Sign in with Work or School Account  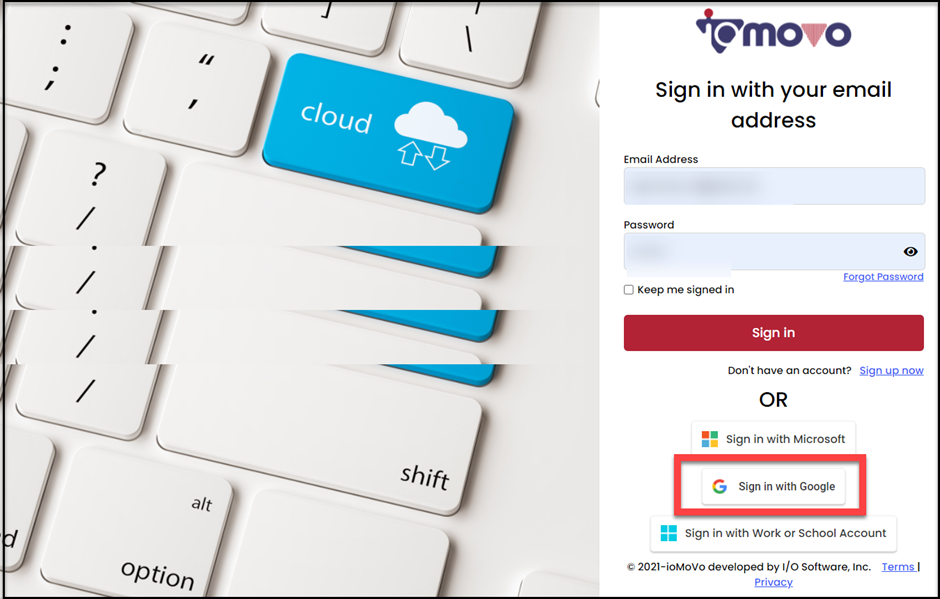pyautogui.click(x=773, y=533)
